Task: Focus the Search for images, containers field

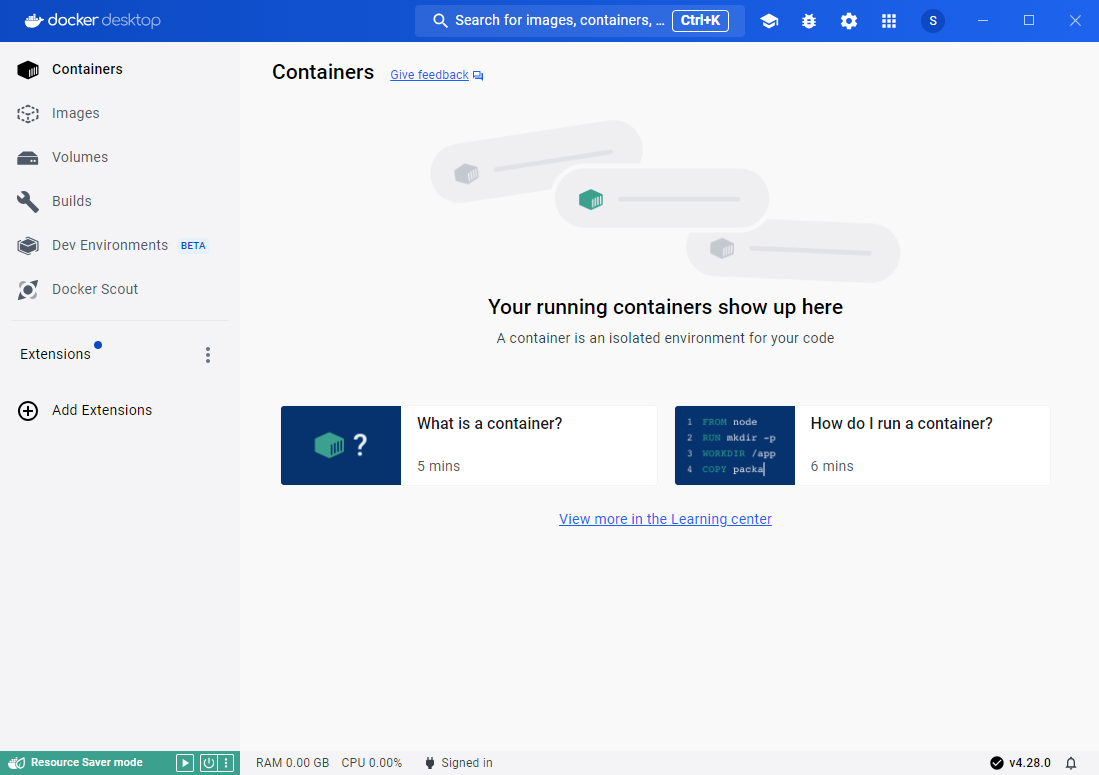Action: click(x=580, y=21)
